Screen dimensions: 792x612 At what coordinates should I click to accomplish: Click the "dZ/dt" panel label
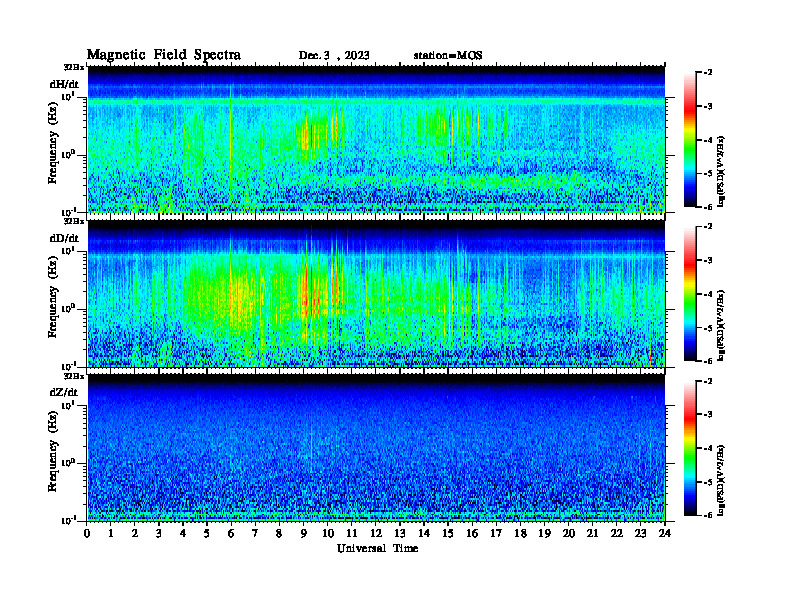coord(64,392)
